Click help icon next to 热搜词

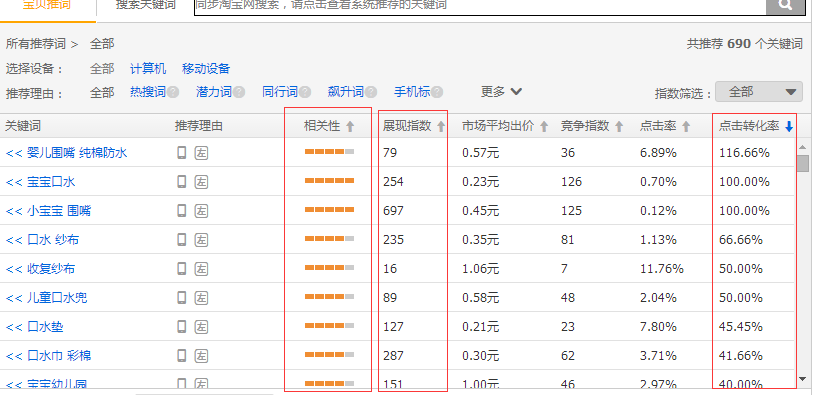coord(173,92)
